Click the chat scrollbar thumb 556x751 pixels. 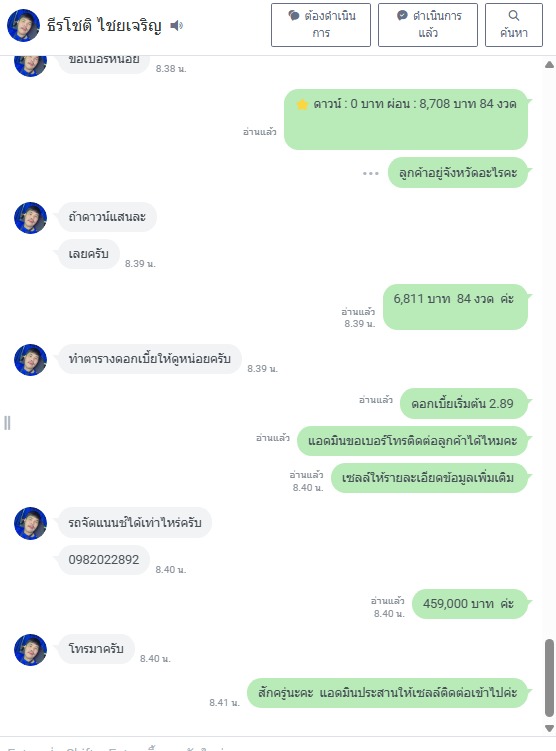tap(549, 677)
